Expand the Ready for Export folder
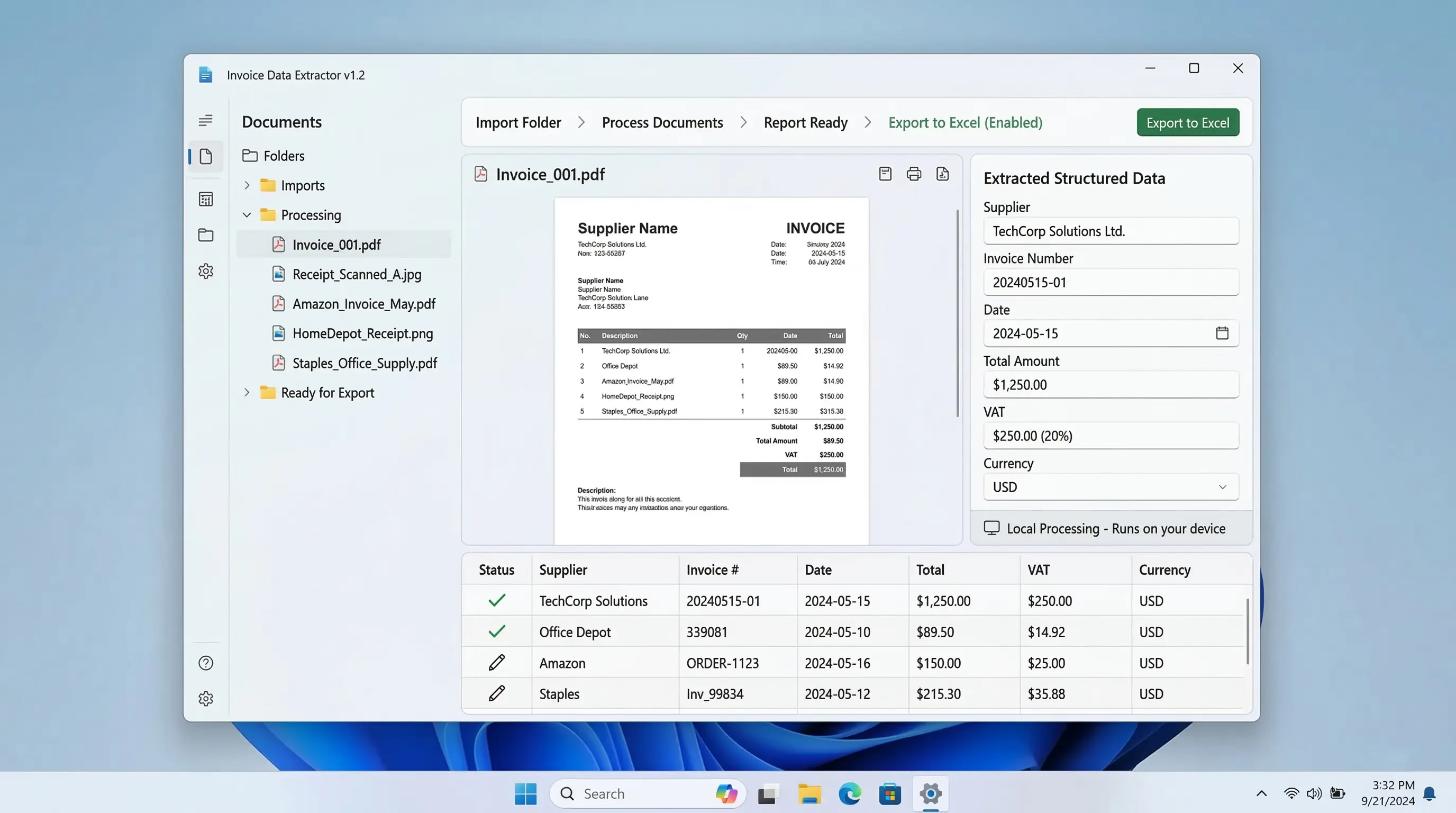Viewport: 1456px width, 813px height. 247,392
